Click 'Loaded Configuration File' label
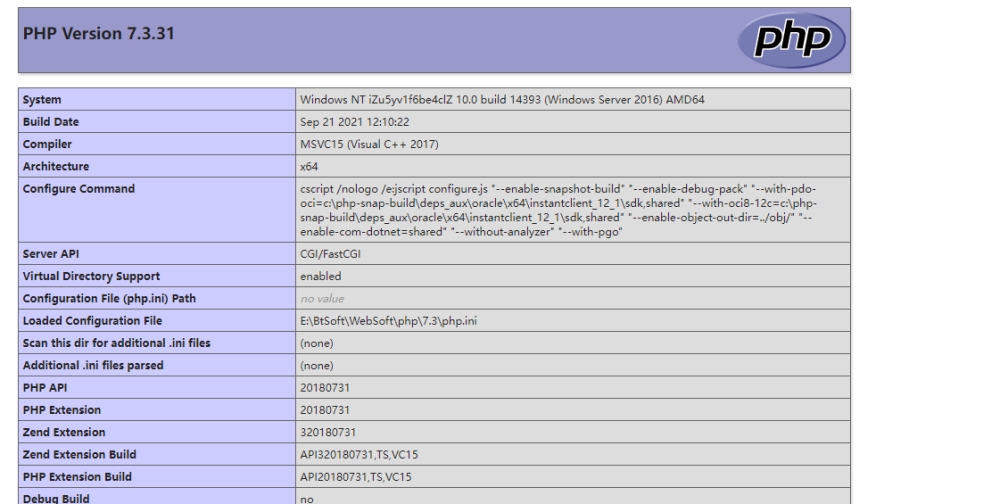The image size is (1000, 504). pos(92,321)
